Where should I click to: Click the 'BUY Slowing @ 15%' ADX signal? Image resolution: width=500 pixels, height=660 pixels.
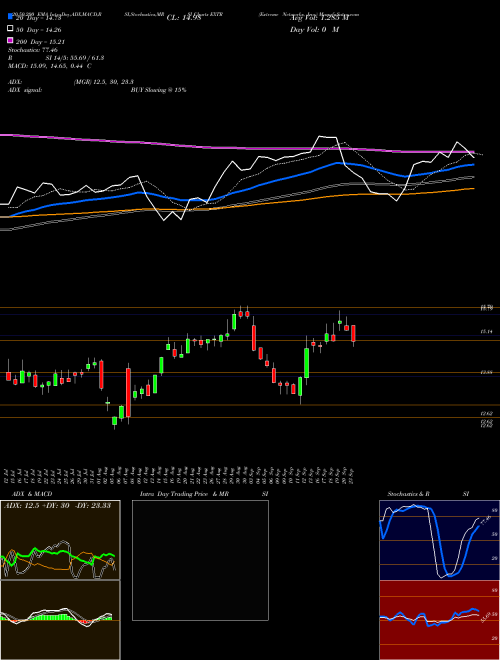(158, 90)
